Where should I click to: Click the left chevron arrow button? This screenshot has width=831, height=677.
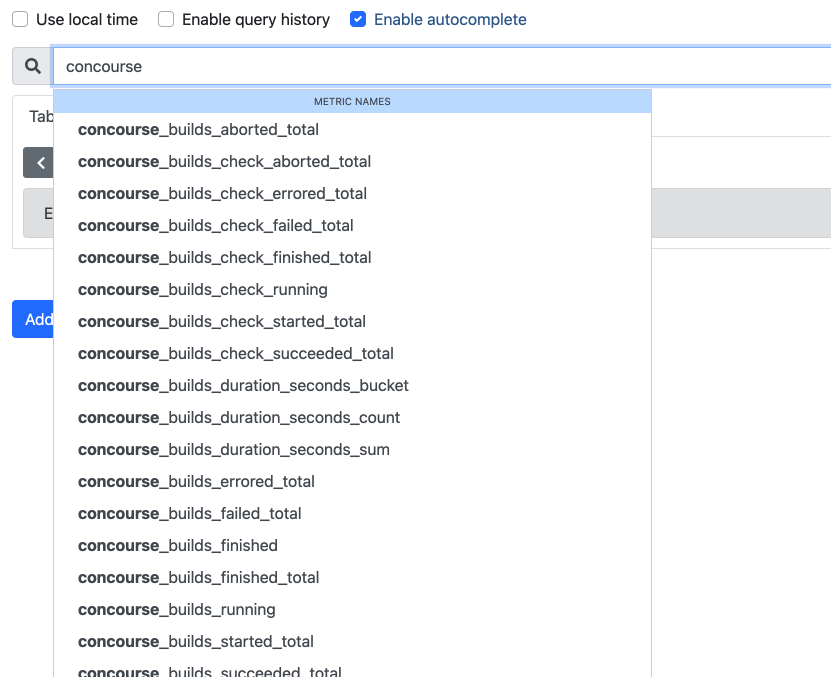coord(39,162)
